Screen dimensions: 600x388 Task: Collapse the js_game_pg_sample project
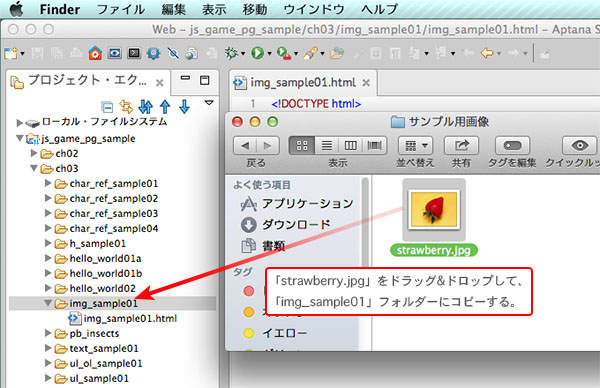point(20,138)
